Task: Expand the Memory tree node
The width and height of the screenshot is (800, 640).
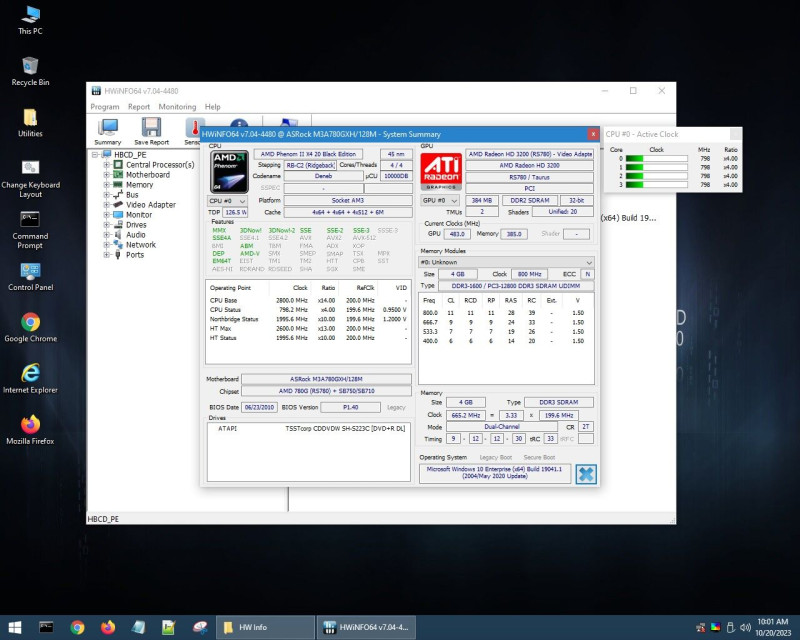Action: pos(106,184)
